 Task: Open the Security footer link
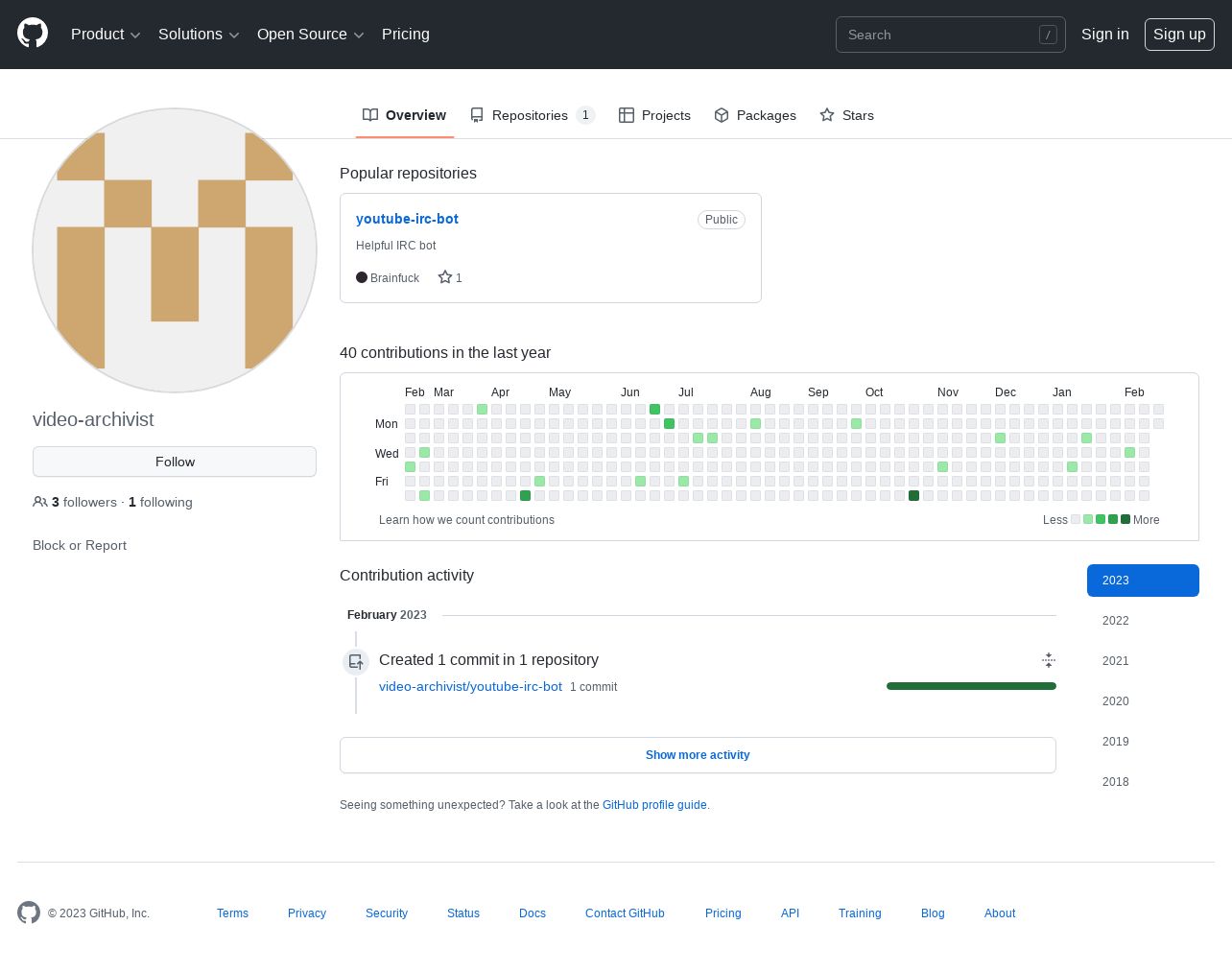click(x=387, y=913)
